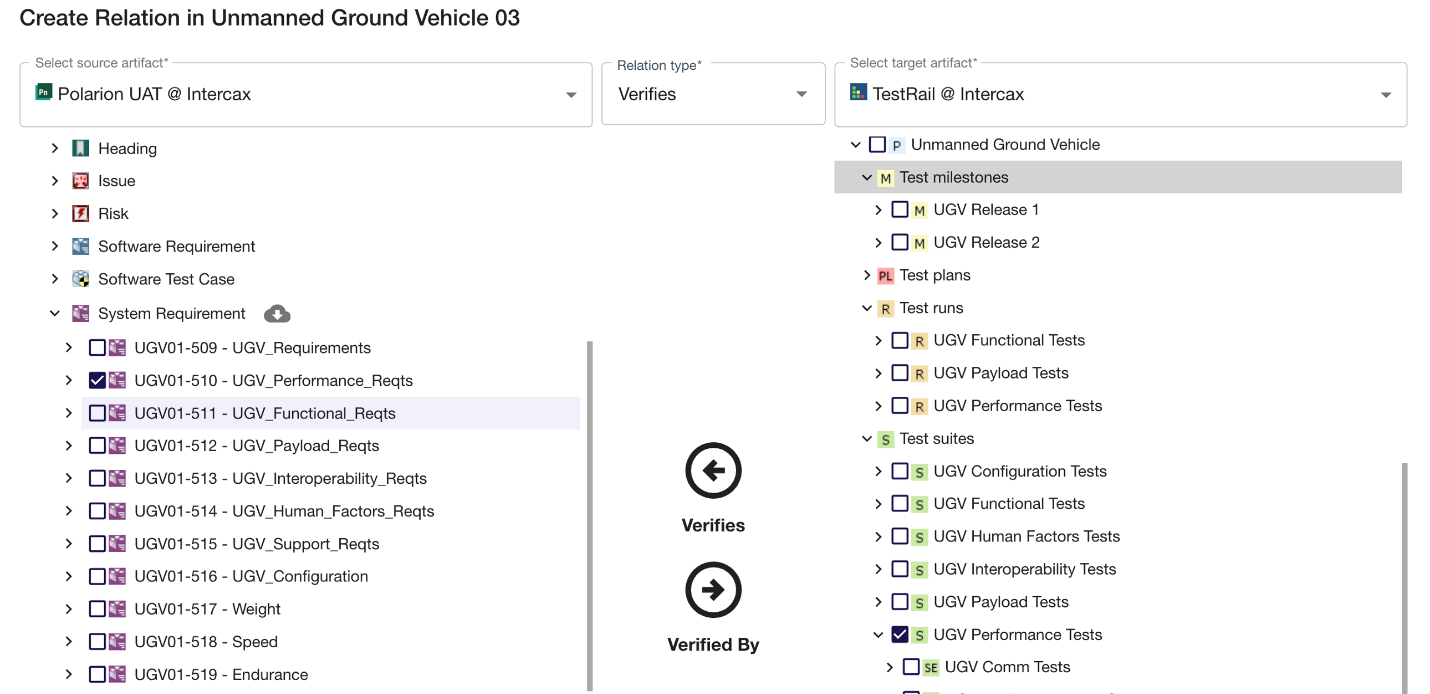This screenshot has height=694, width=1430.
Task: Click the Polarion icon in the source artifact field
Action: 43,94
